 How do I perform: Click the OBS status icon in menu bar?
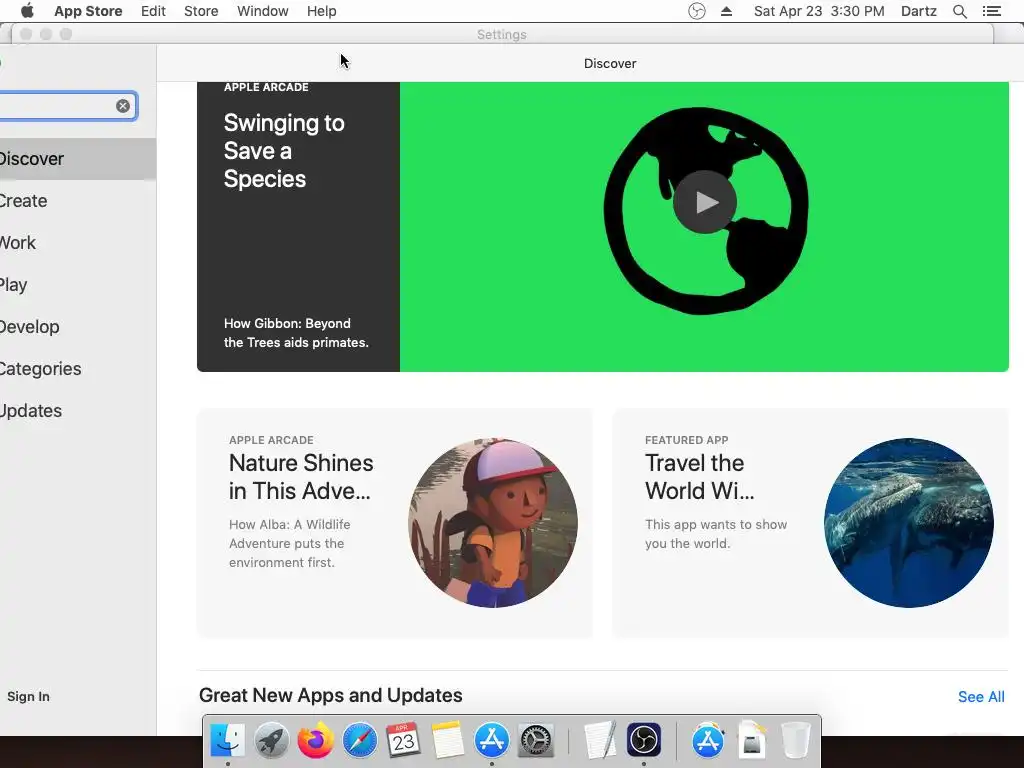[x=697, y=11]
